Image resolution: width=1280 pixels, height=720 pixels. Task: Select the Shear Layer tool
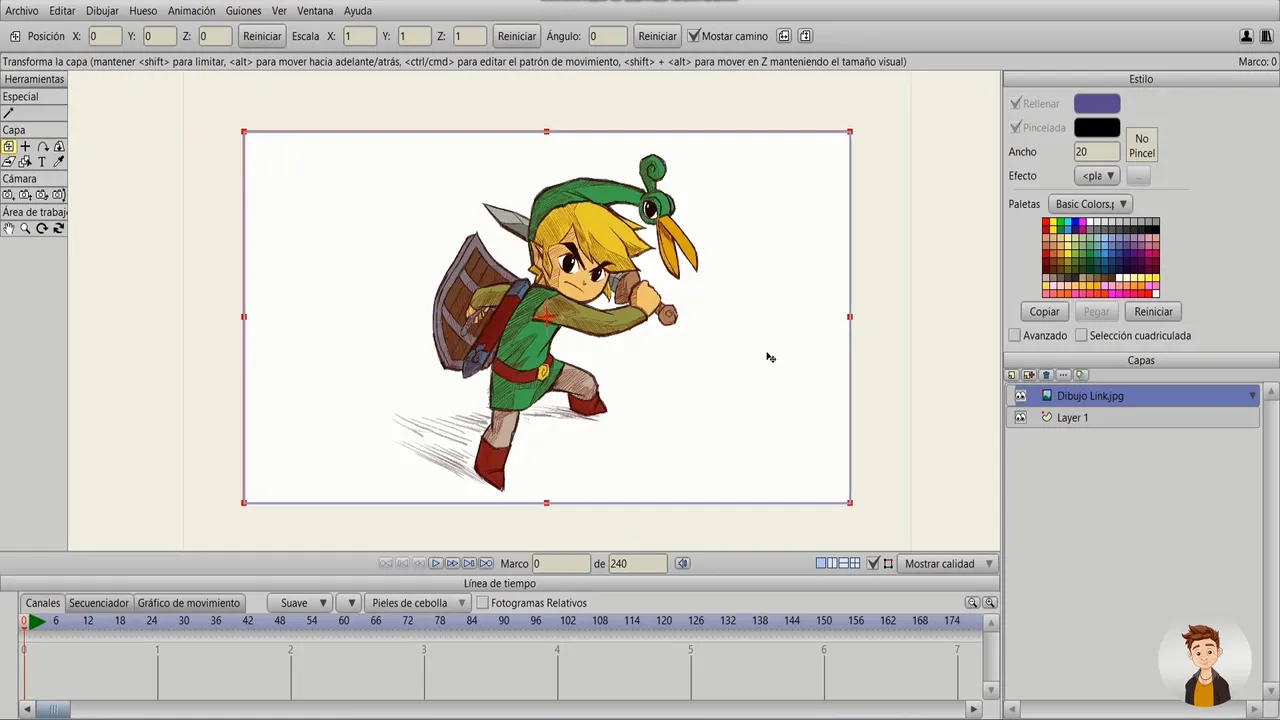[8, 161]
